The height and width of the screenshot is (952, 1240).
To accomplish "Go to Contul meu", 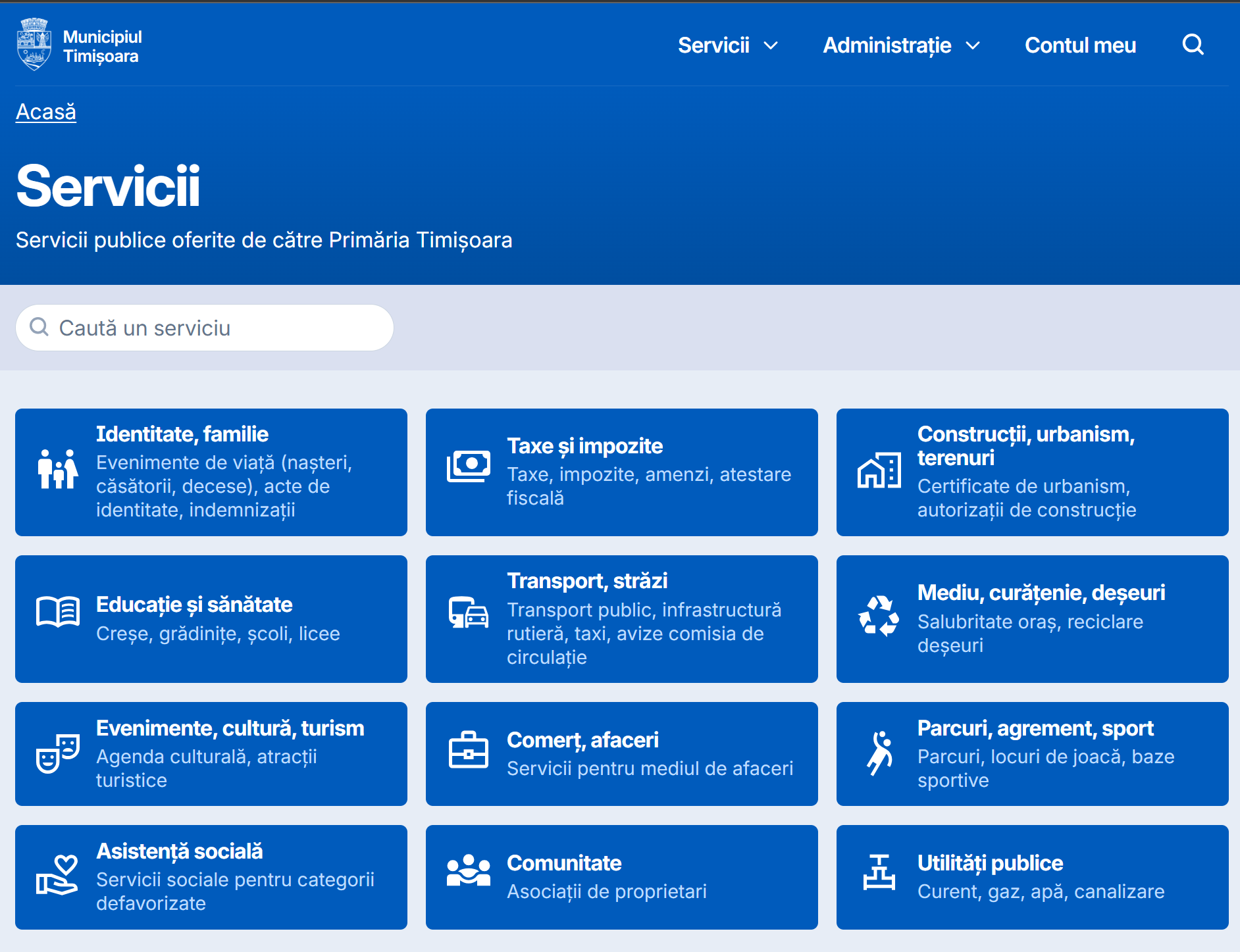I will pos(1080,45).
